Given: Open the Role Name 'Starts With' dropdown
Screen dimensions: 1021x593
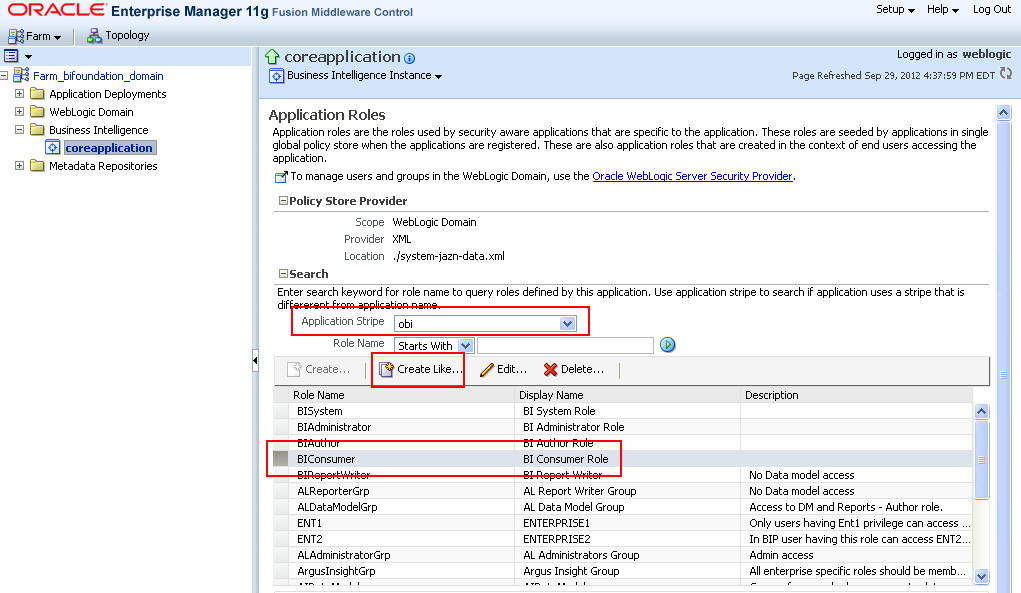Looking at the screenshot, I should tap(467, 344).
